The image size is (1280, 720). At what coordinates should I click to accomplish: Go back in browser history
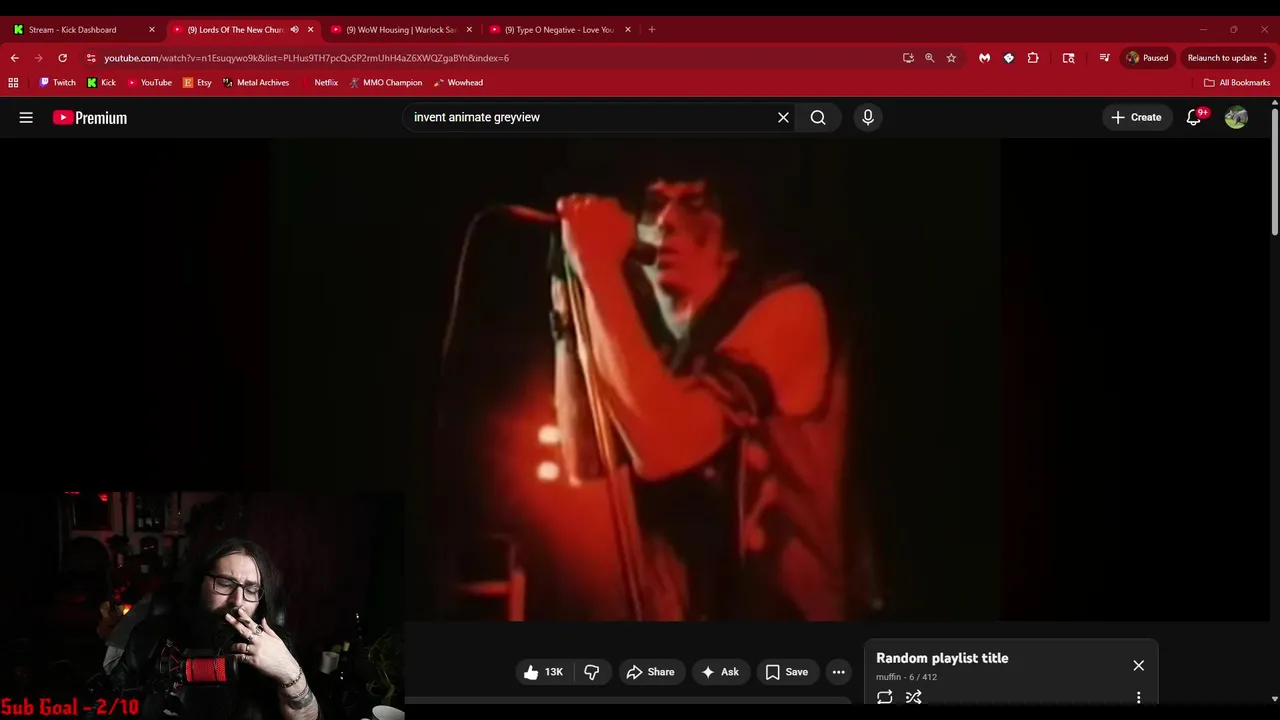pos(14,58)
